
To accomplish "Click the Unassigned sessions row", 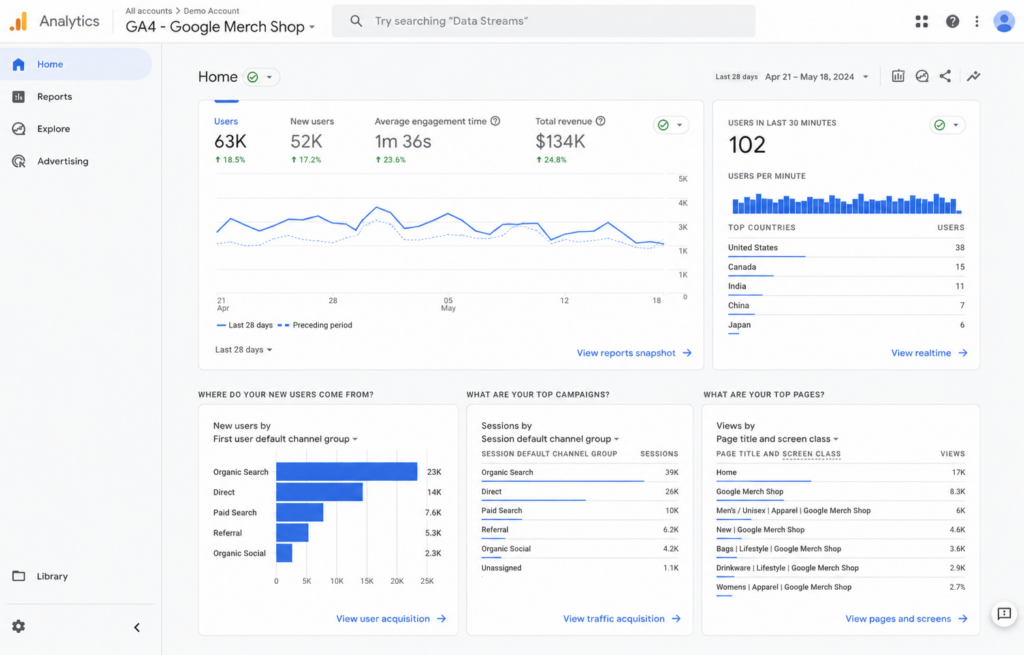I will [x=579, y=568].
